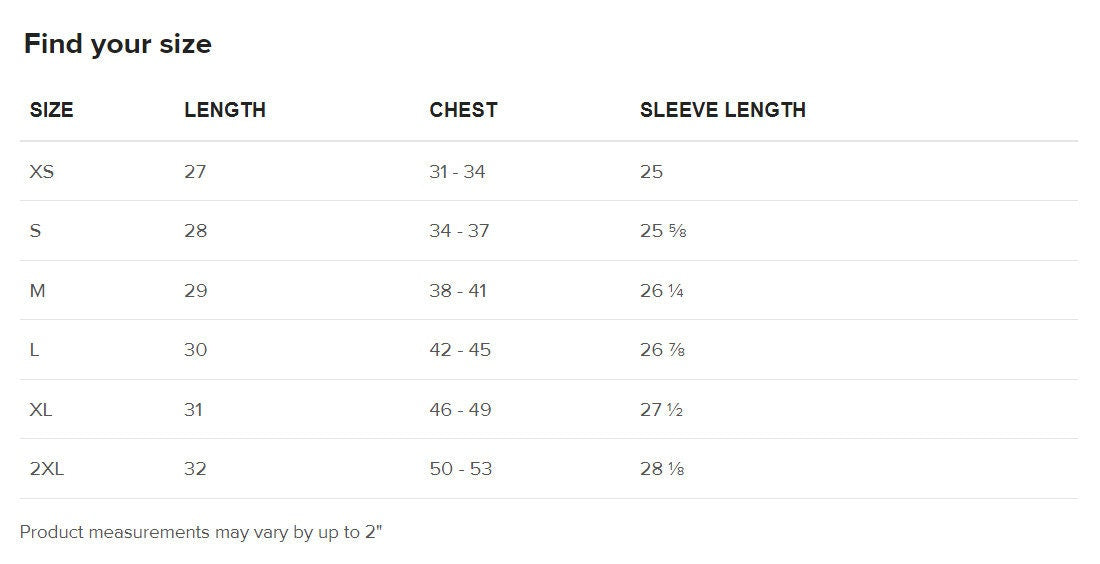The image size is (1100, 564).
Task: Click the CHEST column header
Action: tap(463, 110)
